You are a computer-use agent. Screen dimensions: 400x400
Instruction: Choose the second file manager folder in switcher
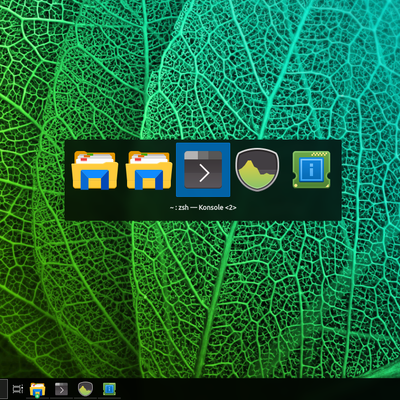(x=149, y=170)
